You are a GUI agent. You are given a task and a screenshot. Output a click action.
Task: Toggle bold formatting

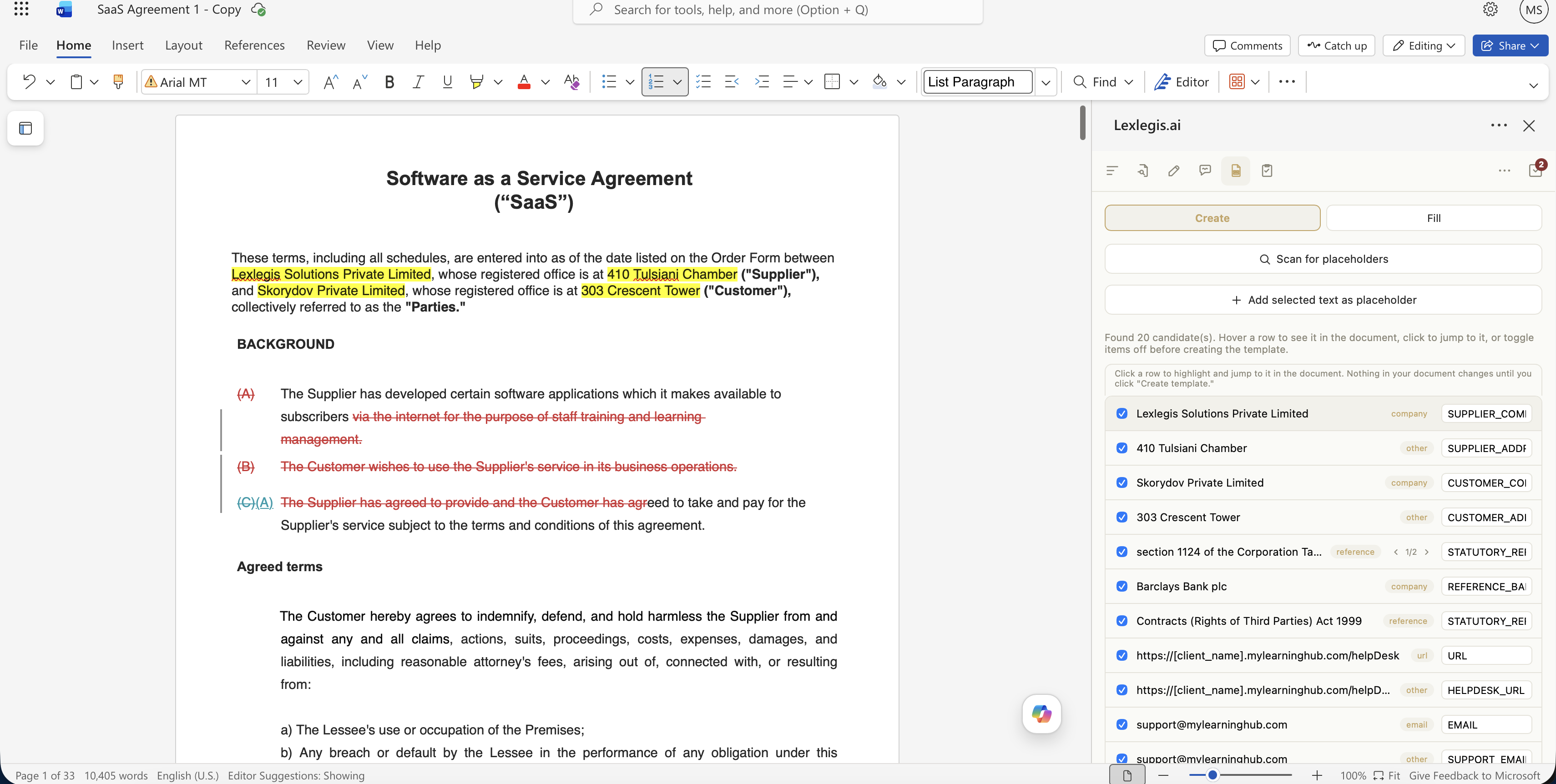pyautogui.click(x=389, y=81)
